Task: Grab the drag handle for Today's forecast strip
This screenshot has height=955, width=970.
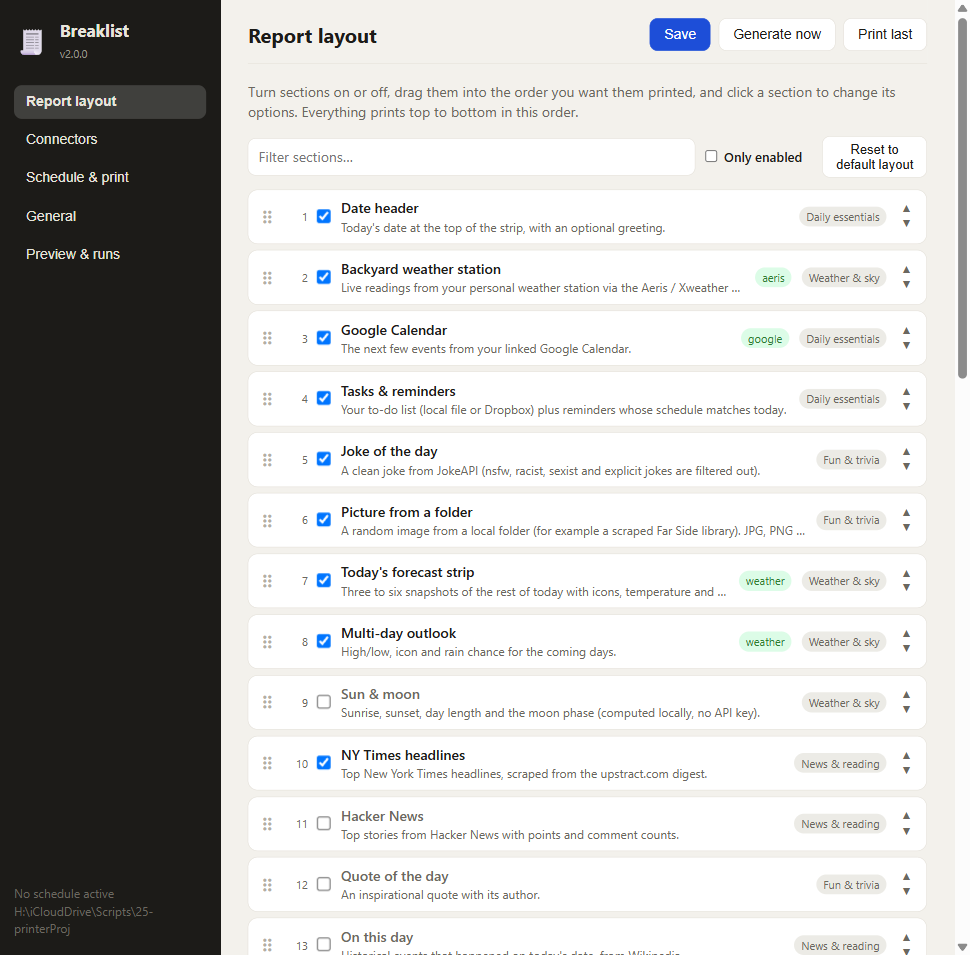Action: [x=267, y=581]
